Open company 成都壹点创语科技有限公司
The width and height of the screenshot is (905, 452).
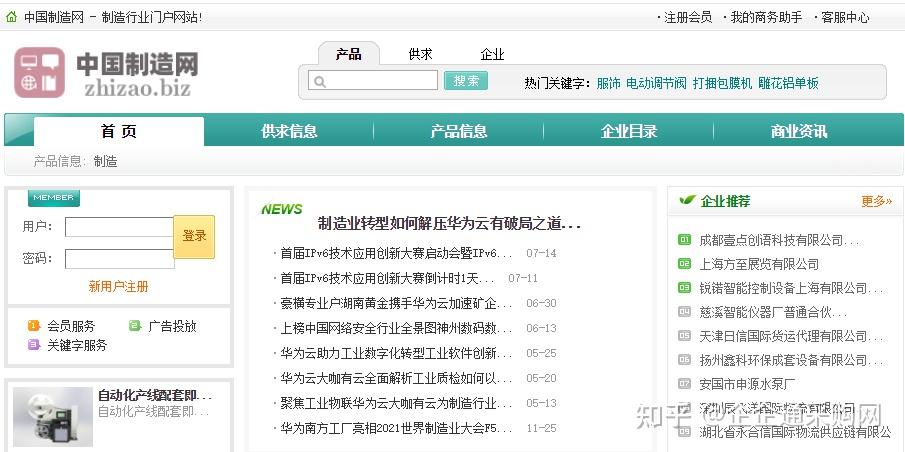click(x=779, y=240)
